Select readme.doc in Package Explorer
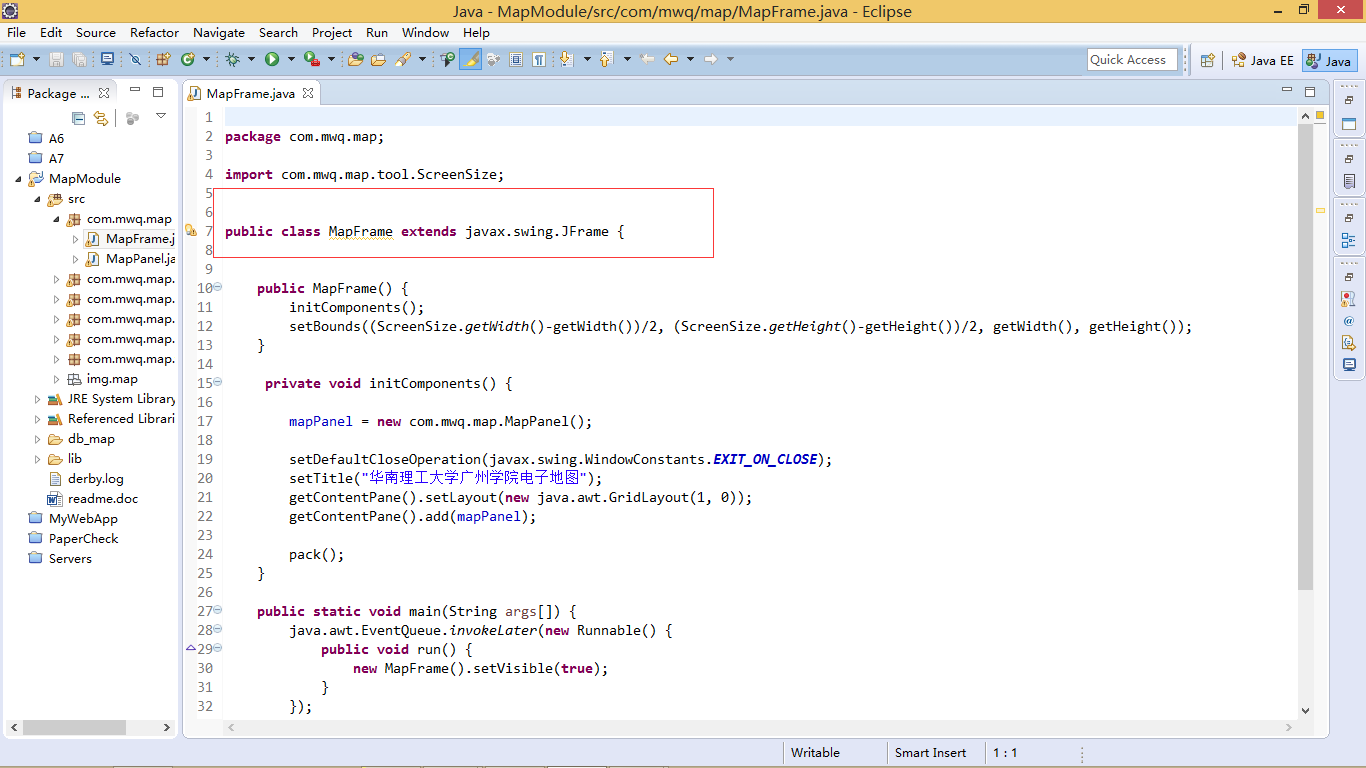 102,499
